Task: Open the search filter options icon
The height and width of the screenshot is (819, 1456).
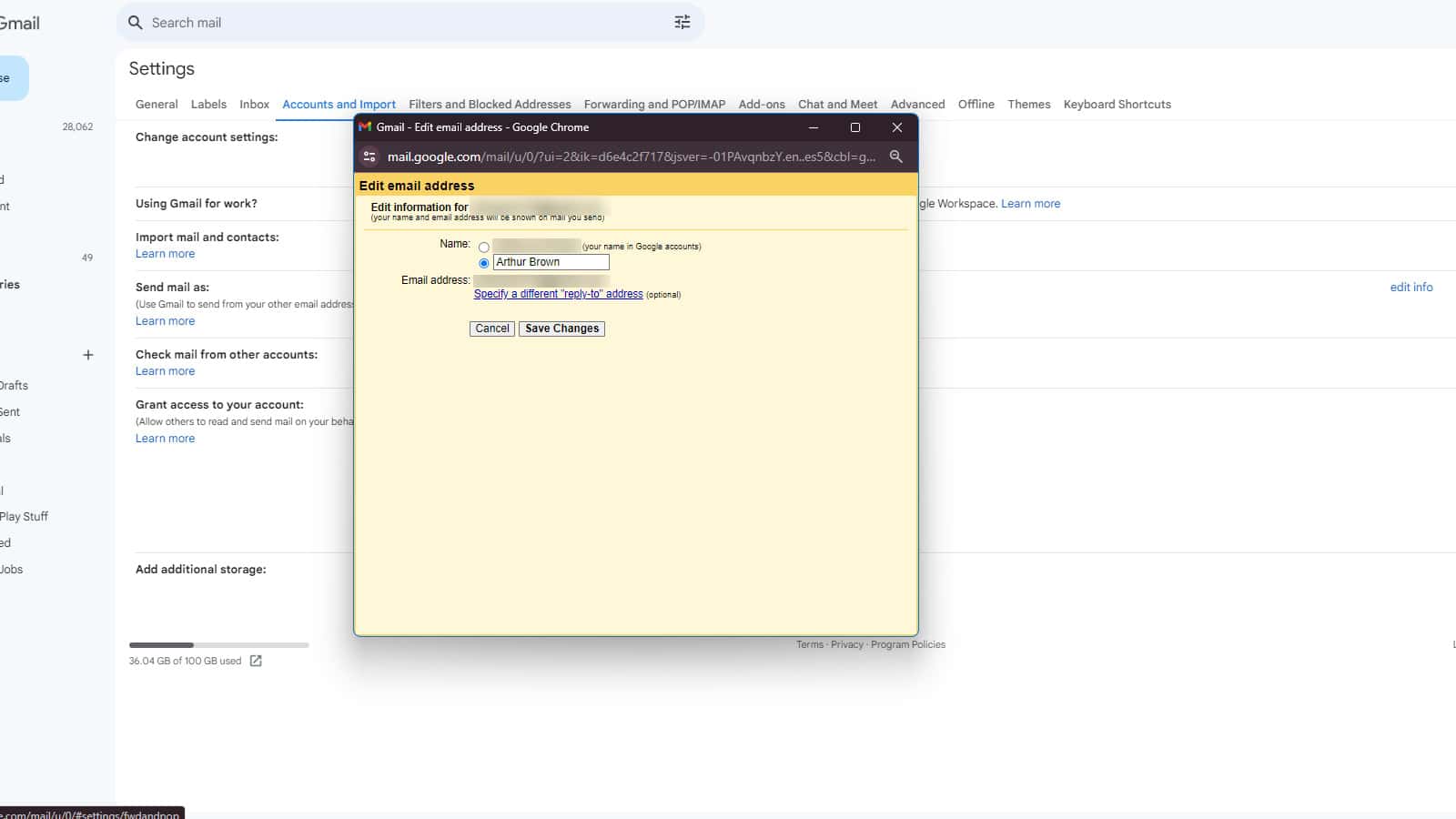Action: click(682, 23)
